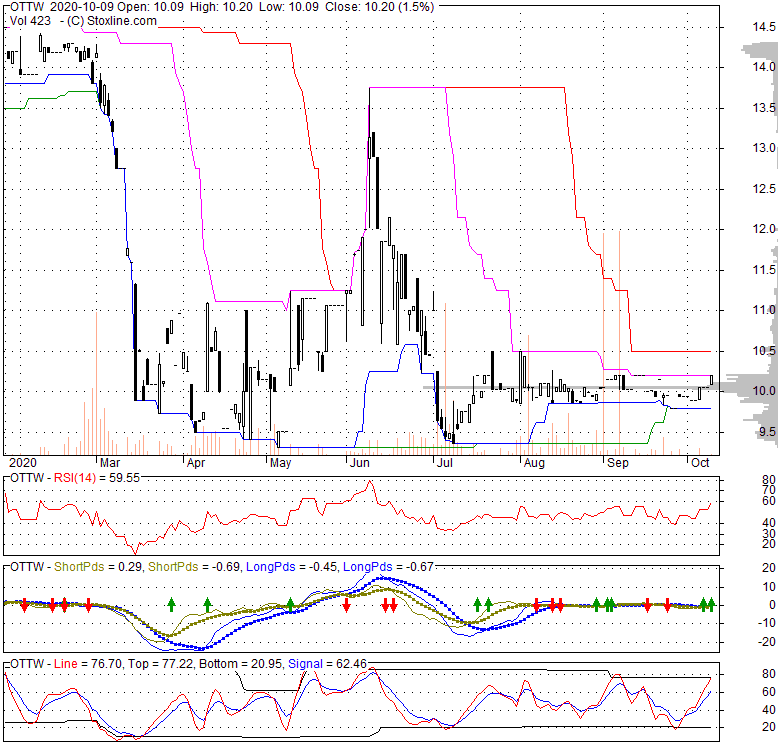The height and width of the screenshot is (745, 780).
Task: Click the 12.5 price axis label
Action: 764,189
